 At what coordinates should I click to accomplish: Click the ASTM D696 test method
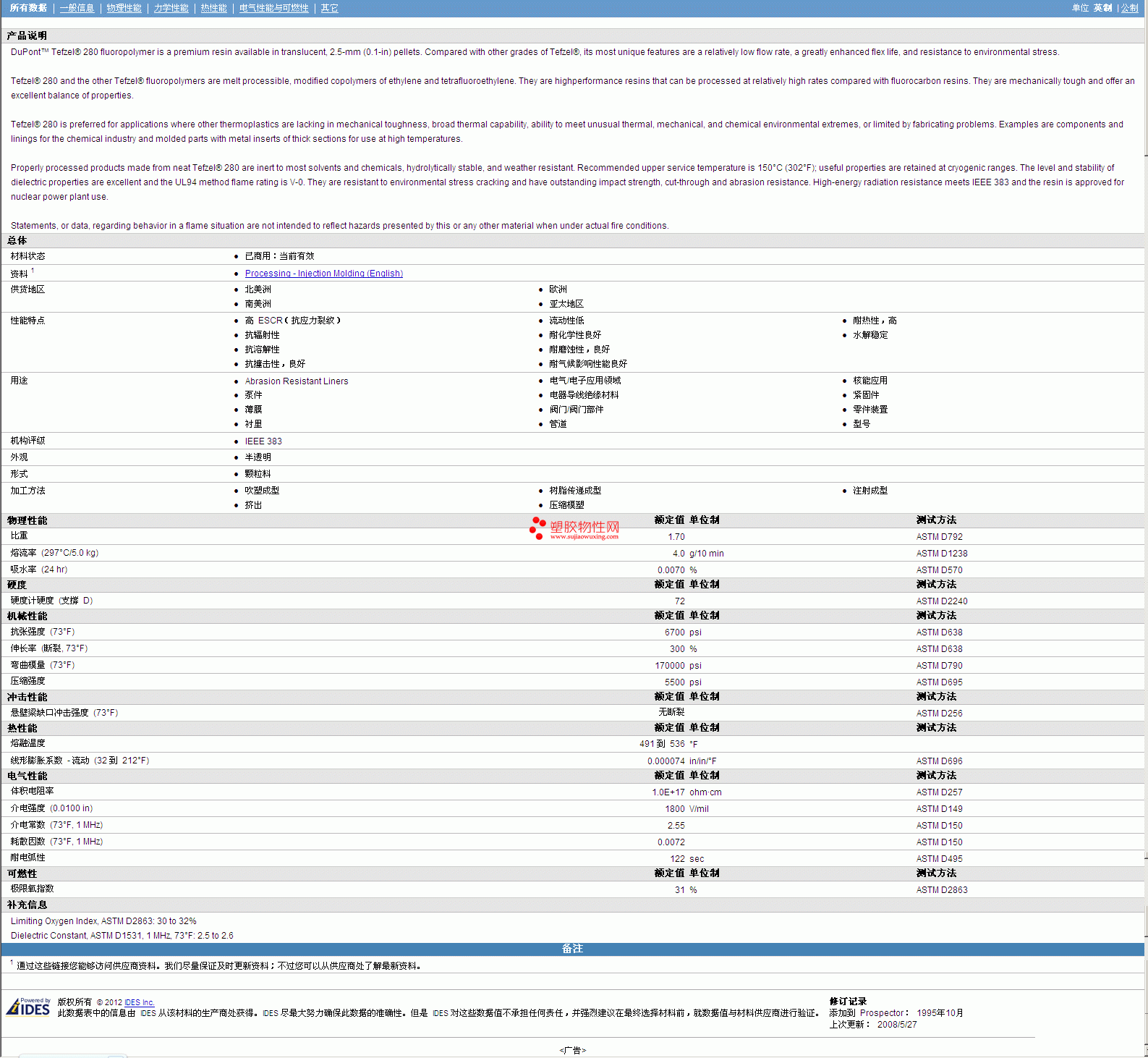[939, 761]
